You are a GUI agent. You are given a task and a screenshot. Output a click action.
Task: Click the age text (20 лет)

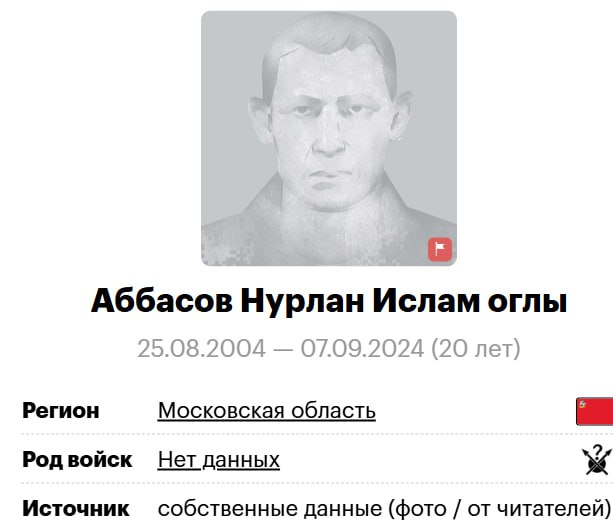(x=476, y=348)
